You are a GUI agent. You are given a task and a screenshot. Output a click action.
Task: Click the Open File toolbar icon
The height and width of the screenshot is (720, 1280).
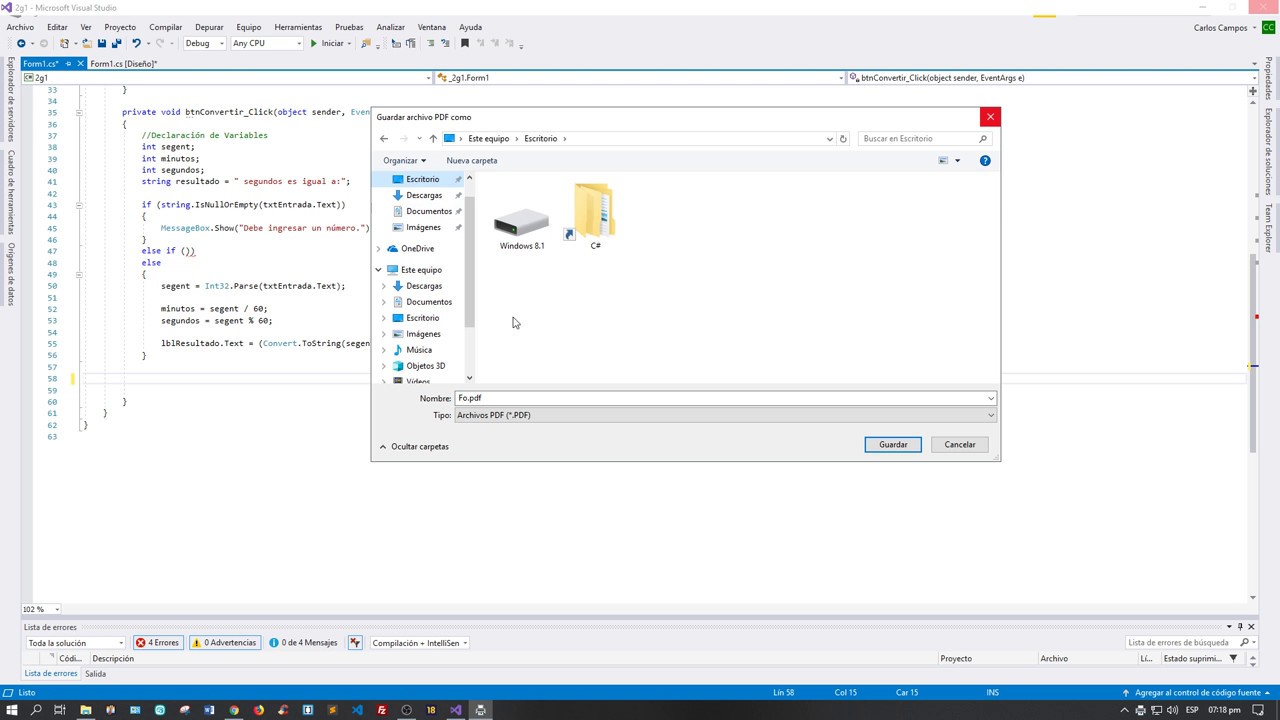(x=87, y=43)
